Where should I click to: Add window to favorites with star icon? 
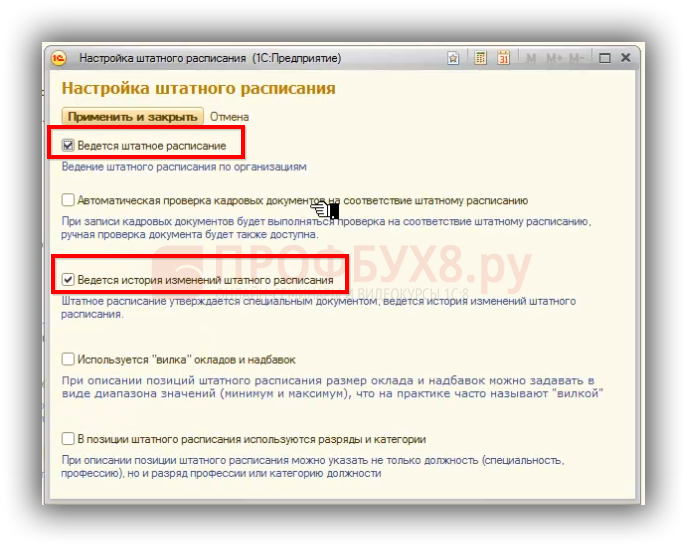click(x=453, y=58)
